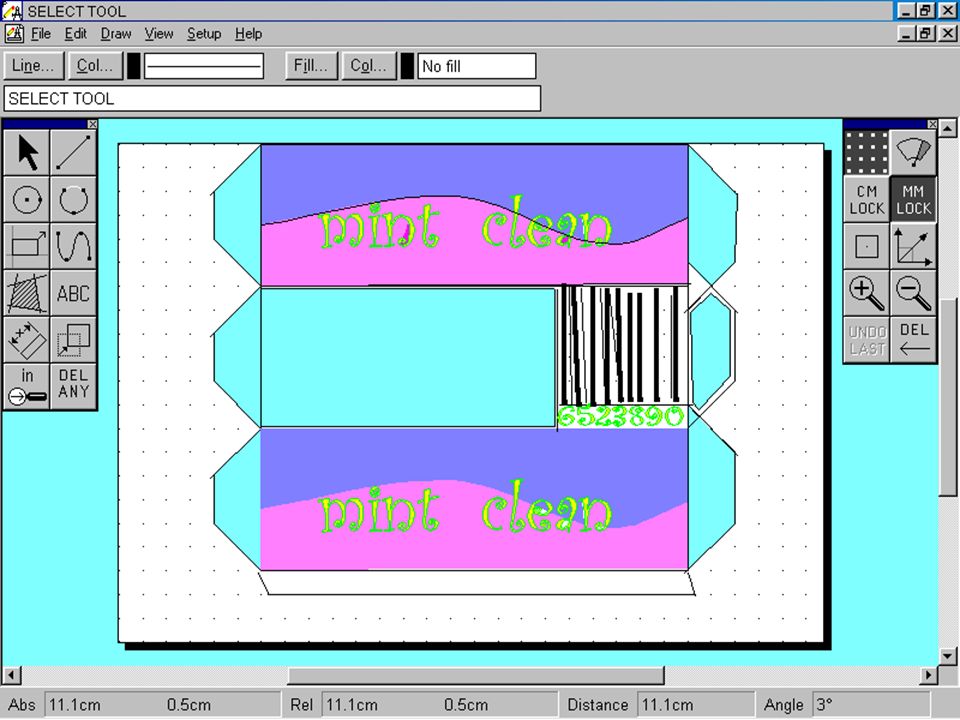
Task: Click the application icon in title bar
Action: (12, 11)
